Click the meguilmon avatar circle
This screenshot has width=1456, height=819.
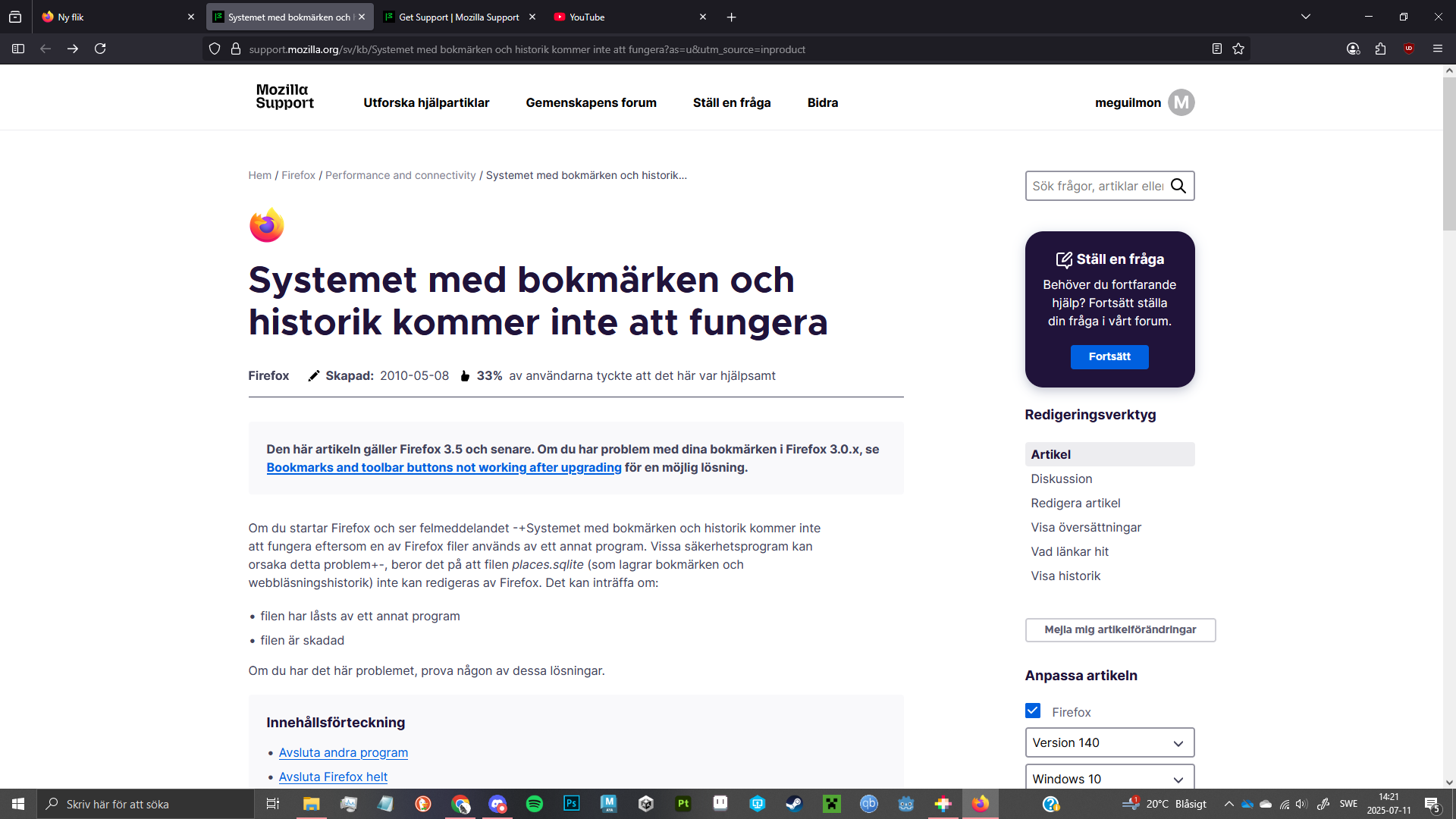tap(1181, 102)
